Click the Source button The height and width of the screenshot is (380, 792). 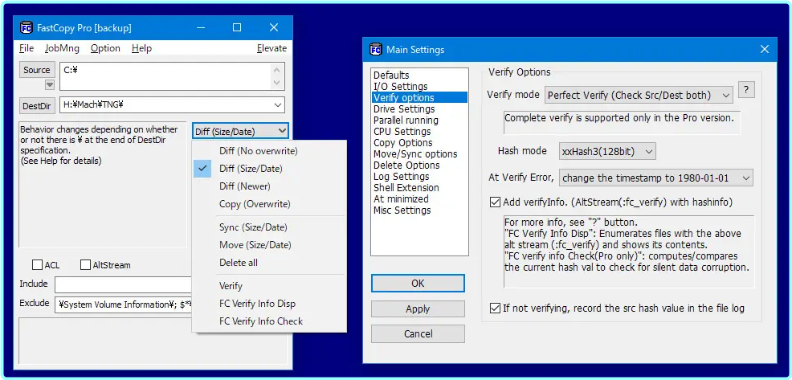36,70
